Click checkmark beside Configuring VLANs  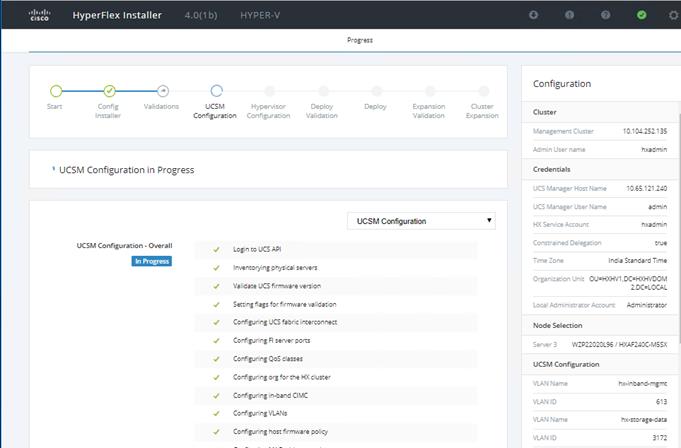click(216, 413)
